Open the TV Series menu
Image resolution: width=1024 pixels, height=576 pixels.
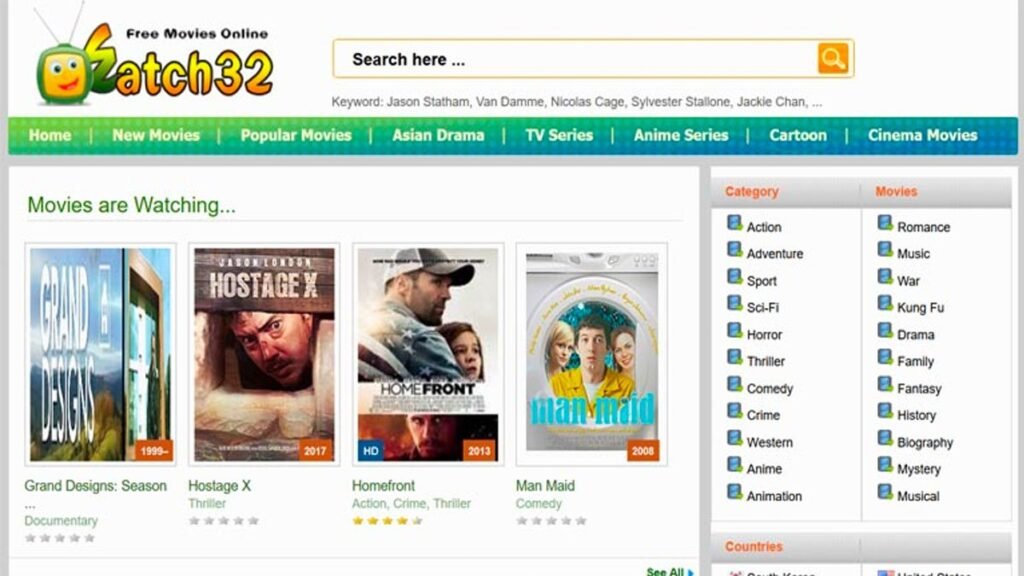click(x=559, y=134)
